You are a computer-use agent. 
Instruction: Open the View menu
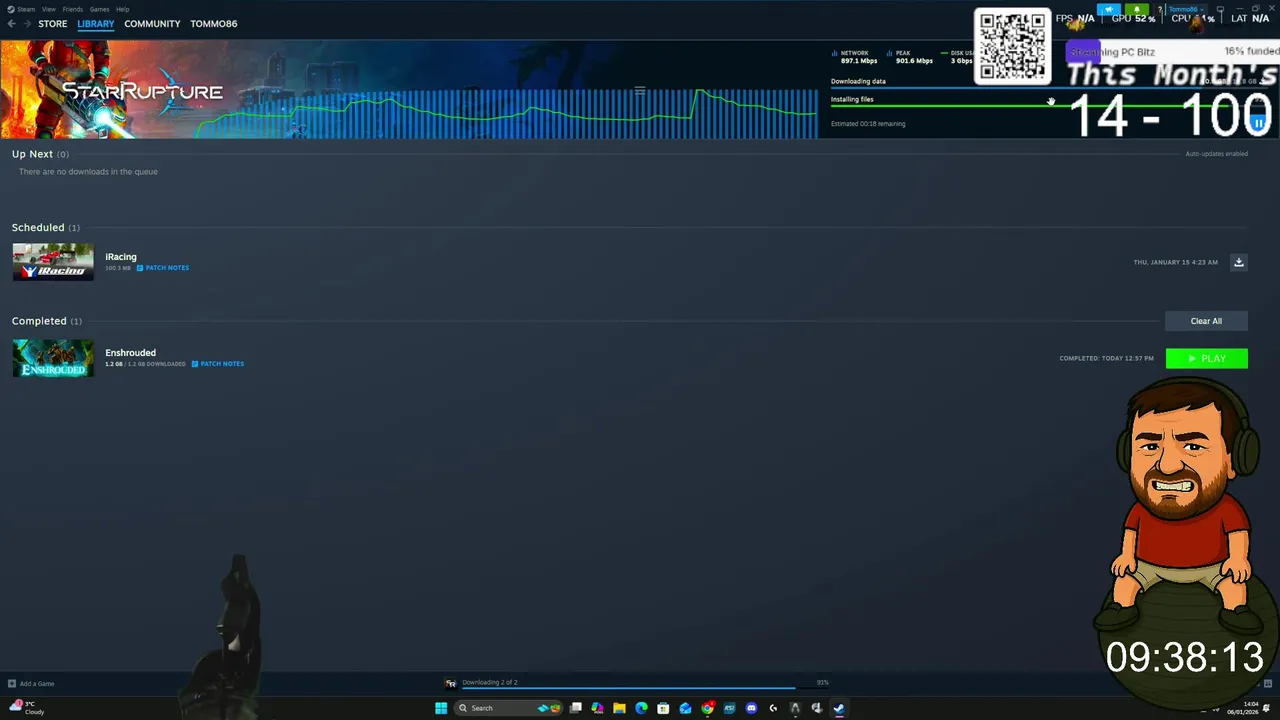[x=48, y=9]
